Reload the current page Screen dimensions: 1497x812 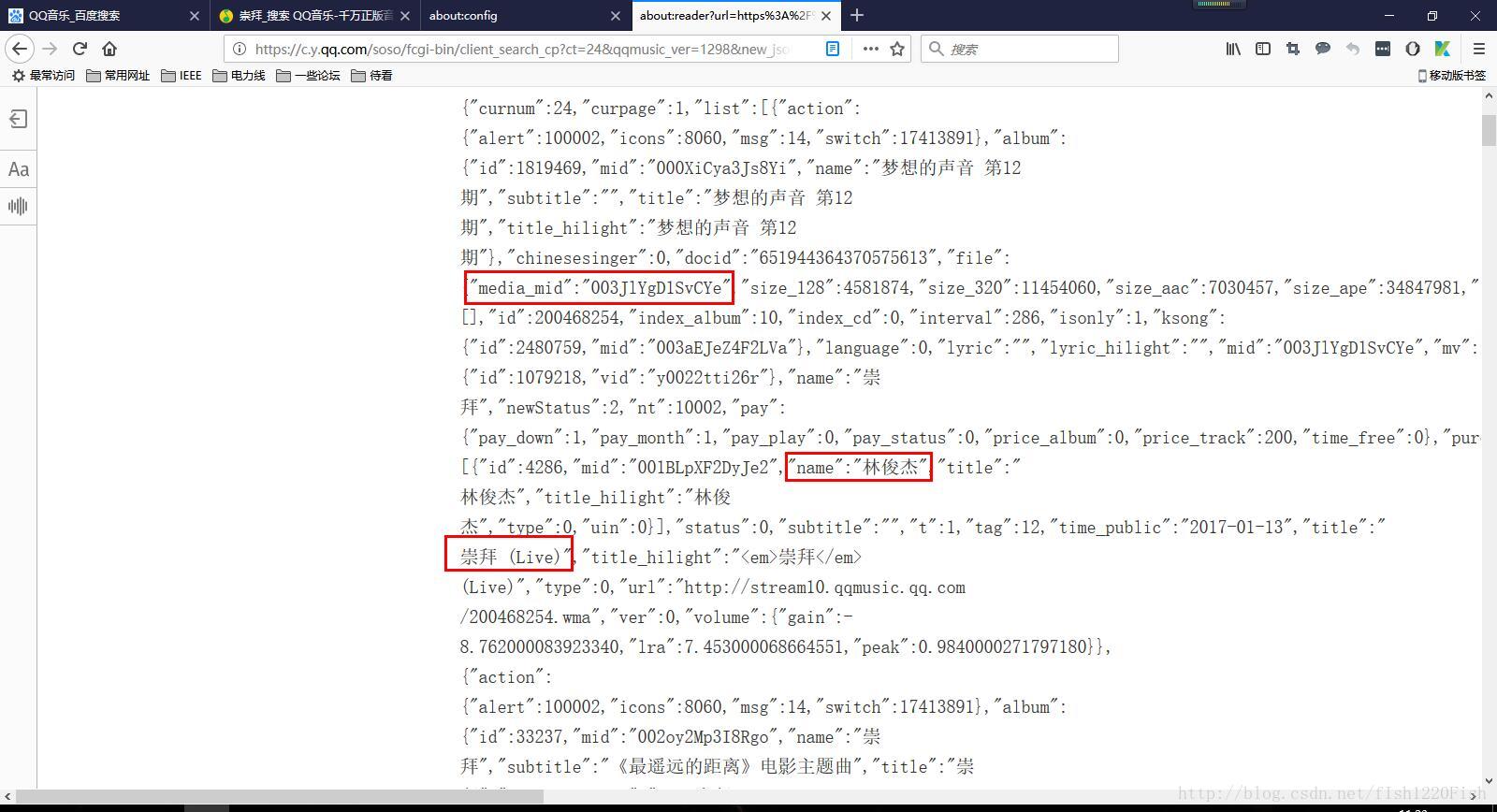pyautogui.click(x=80, y=49)
